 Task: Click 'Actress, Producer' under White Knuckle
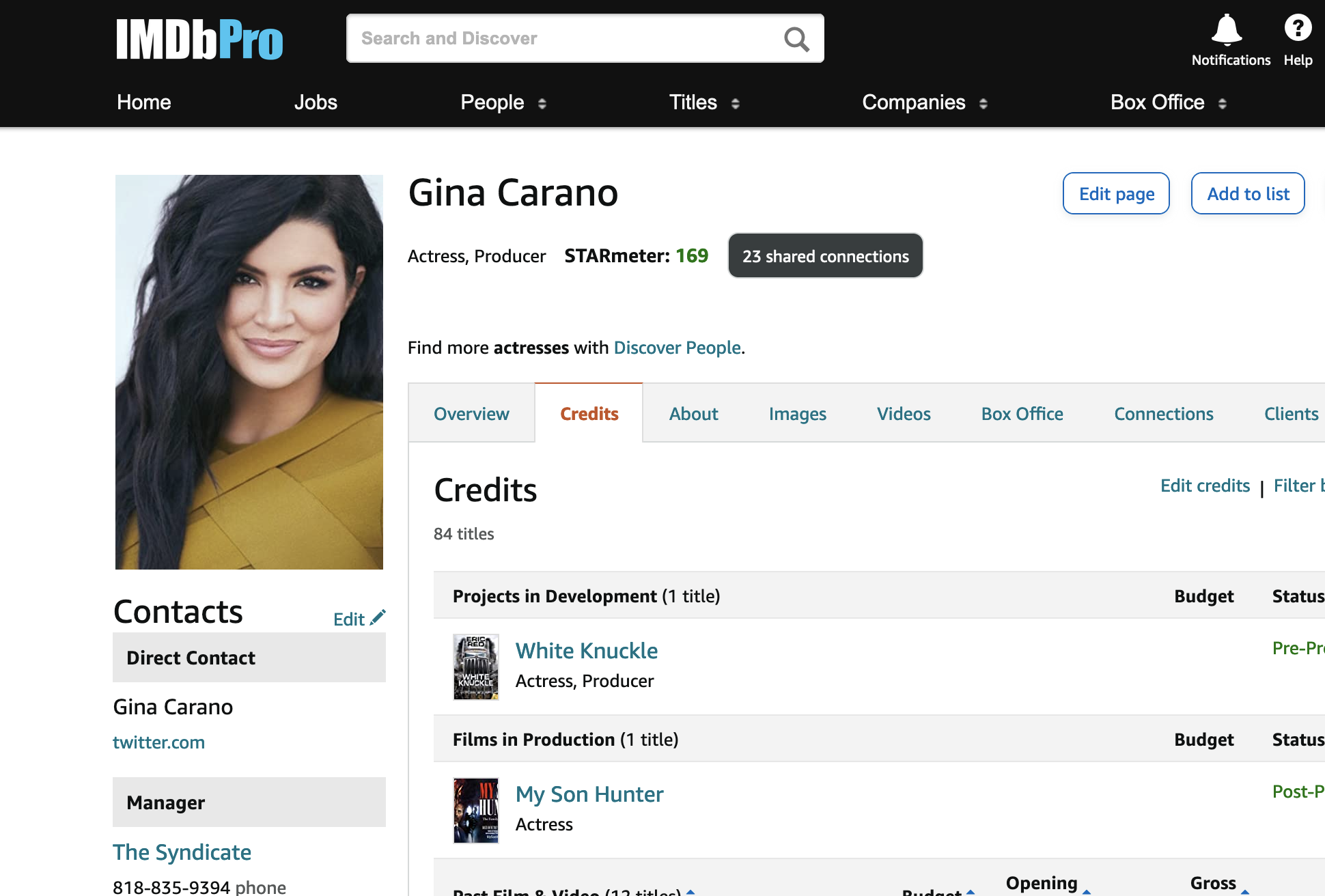(585, 681)
